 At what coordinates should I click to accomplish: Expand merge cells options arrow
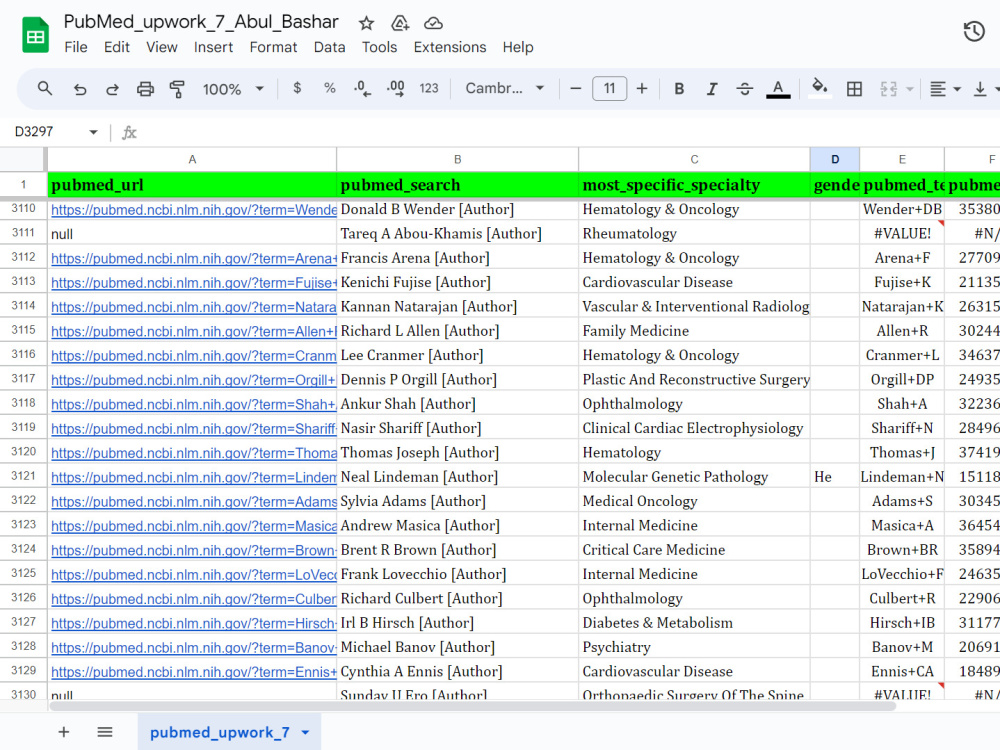[x=910, y=89]
